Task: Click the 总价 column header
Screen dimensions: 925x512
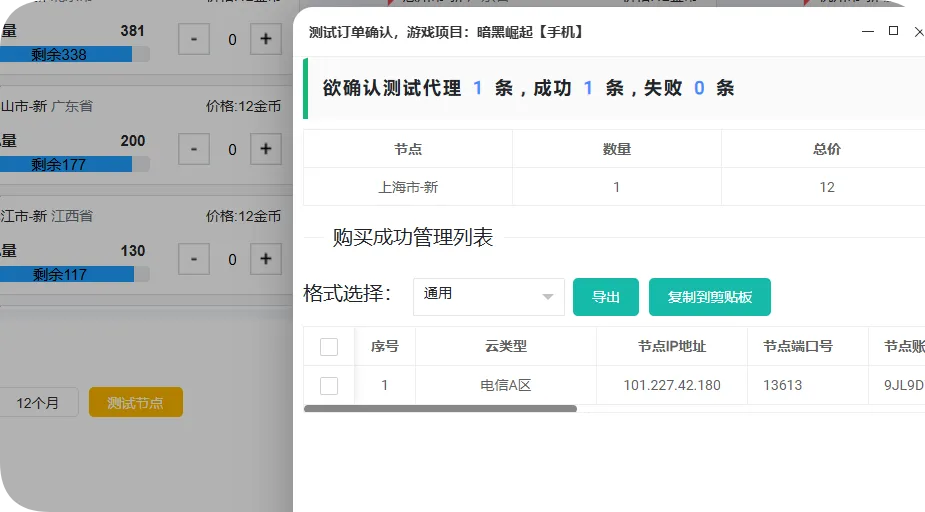Action: (826, 149)
